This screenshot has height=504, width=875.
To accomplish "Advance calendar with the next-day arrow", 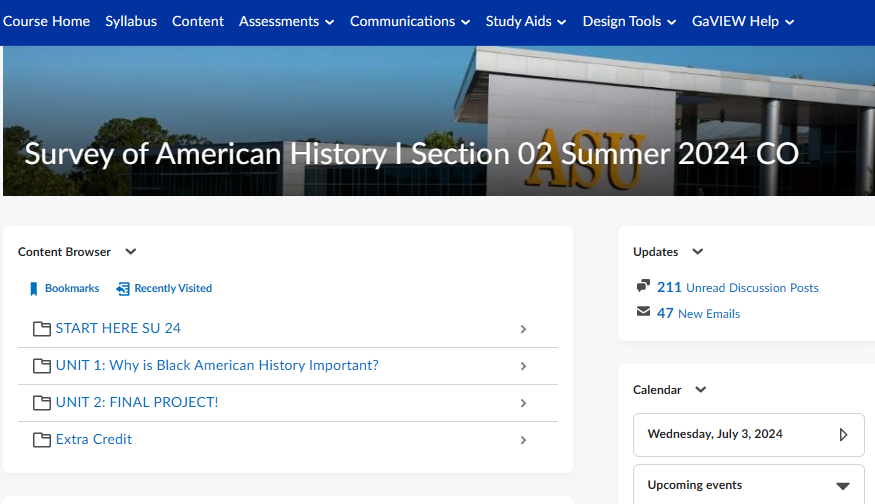I will pos(843,435).
